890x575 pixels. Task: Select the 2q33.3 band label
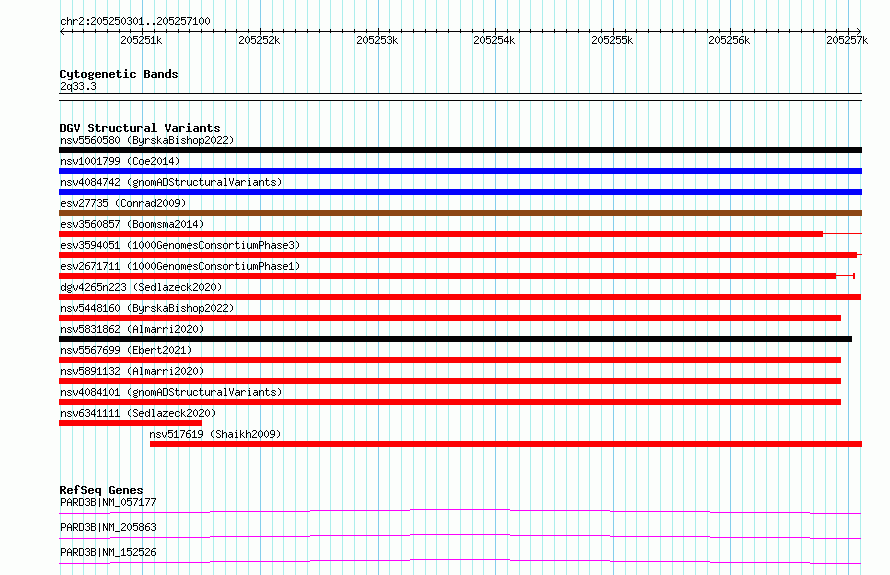pyautogui.click(x=78, y=86)
